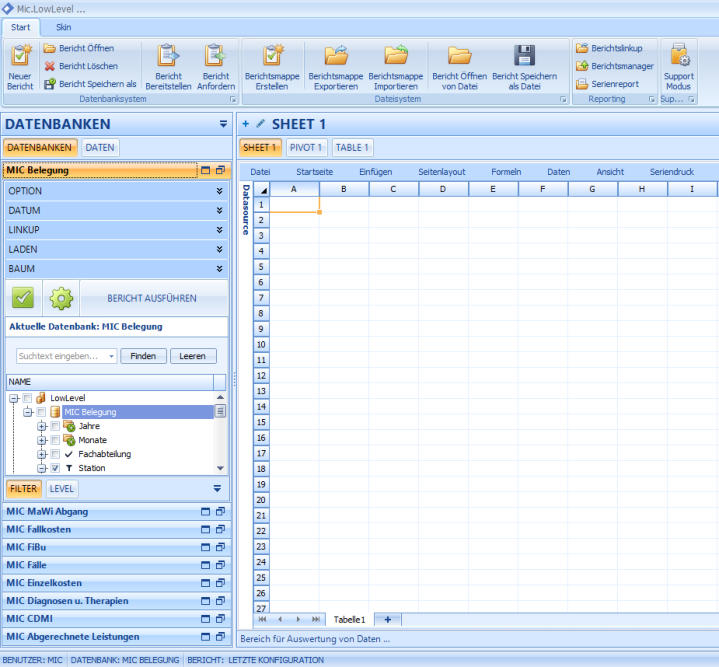The height and width of the screenshot is (667, 719).
Task: Click the BERICHT AUSFÜHREN button
Action: click(x=152, y=298)
